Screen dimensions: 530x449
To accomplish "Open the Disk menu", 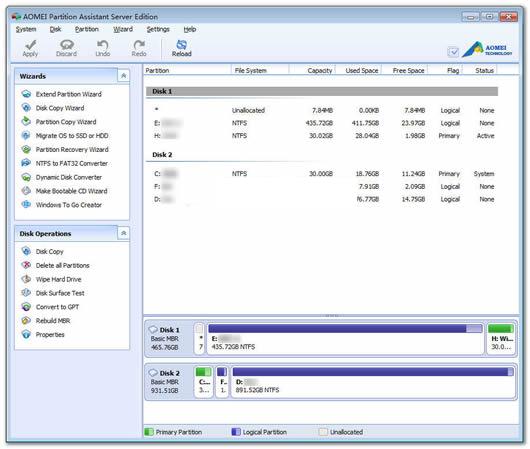I will click(55, 29).
